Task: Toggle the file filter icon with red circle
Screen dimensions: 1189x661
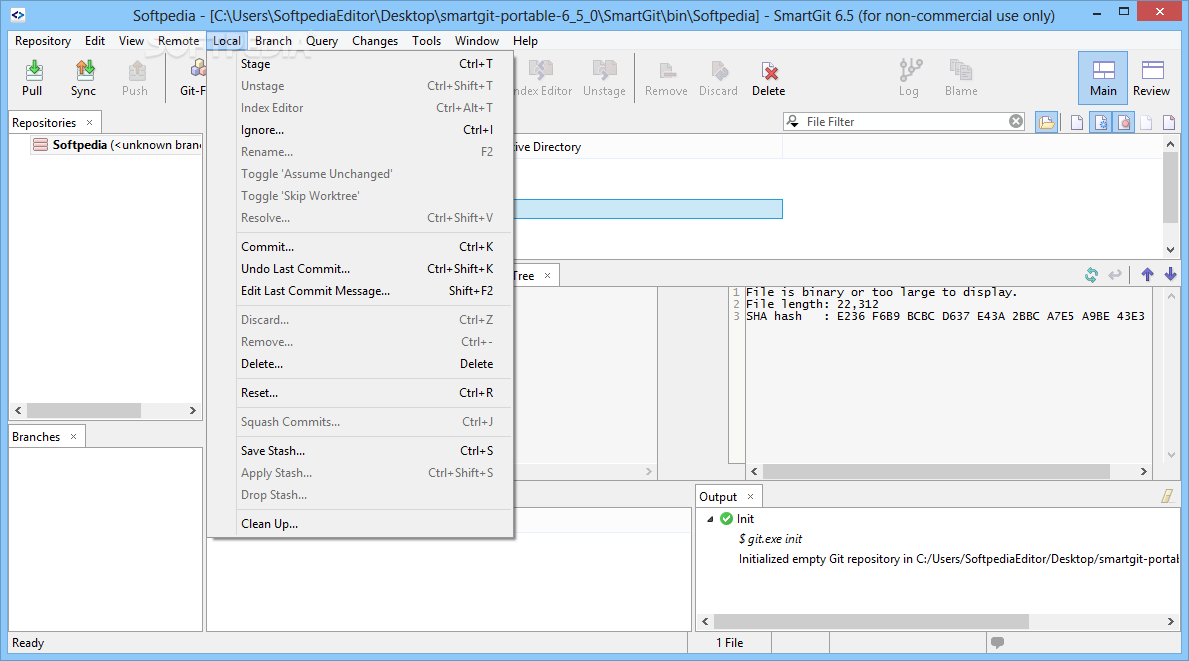Action: pos(1124,122)
